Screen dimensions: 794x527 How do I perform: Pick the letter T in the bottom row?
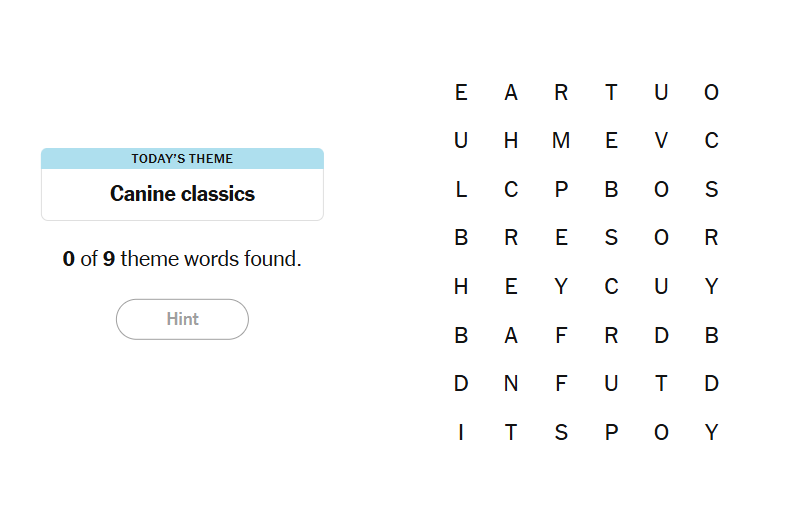click(511, 433)
